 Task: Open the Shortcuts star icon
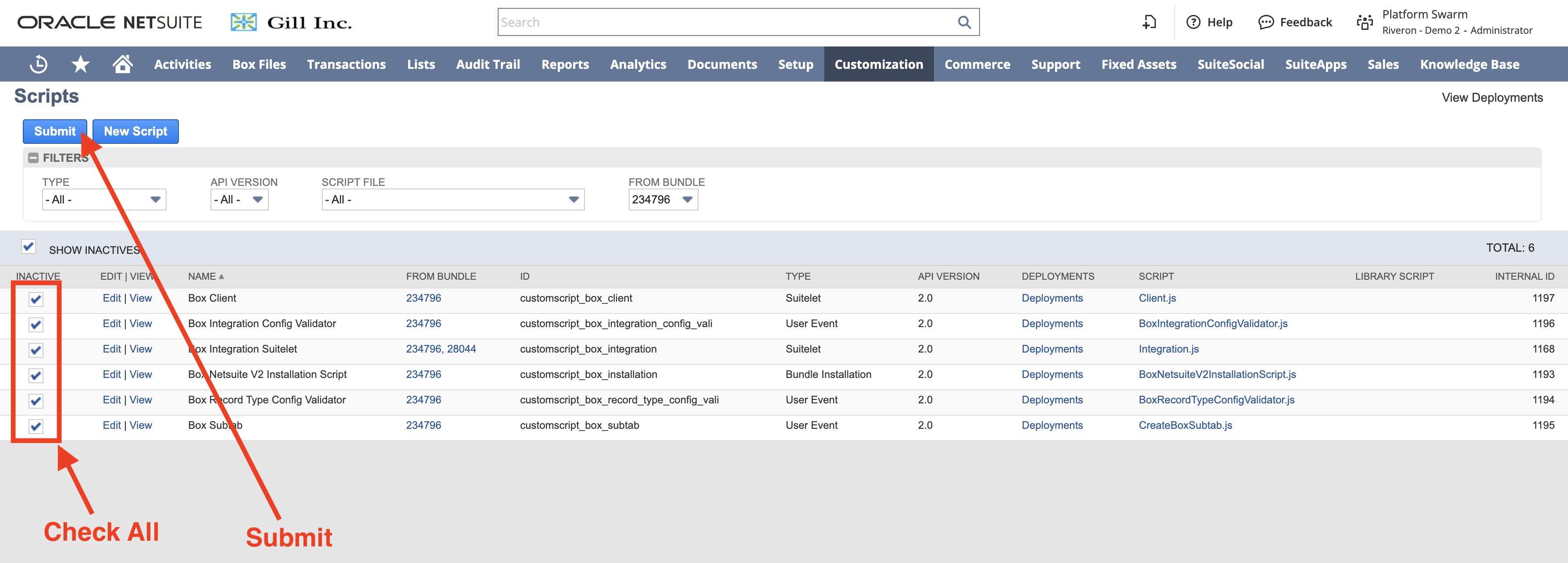pos(80,64)
